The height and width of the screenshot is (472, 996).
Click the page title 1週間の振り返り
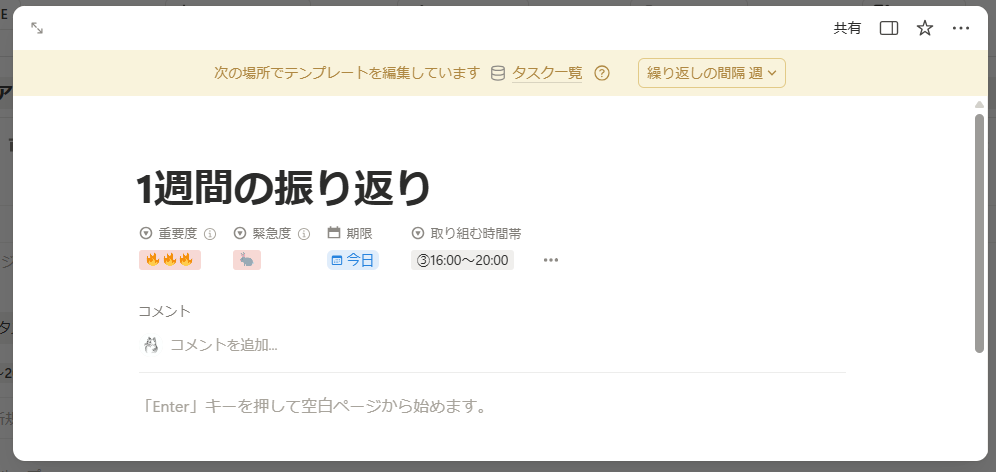pos(285,187)
